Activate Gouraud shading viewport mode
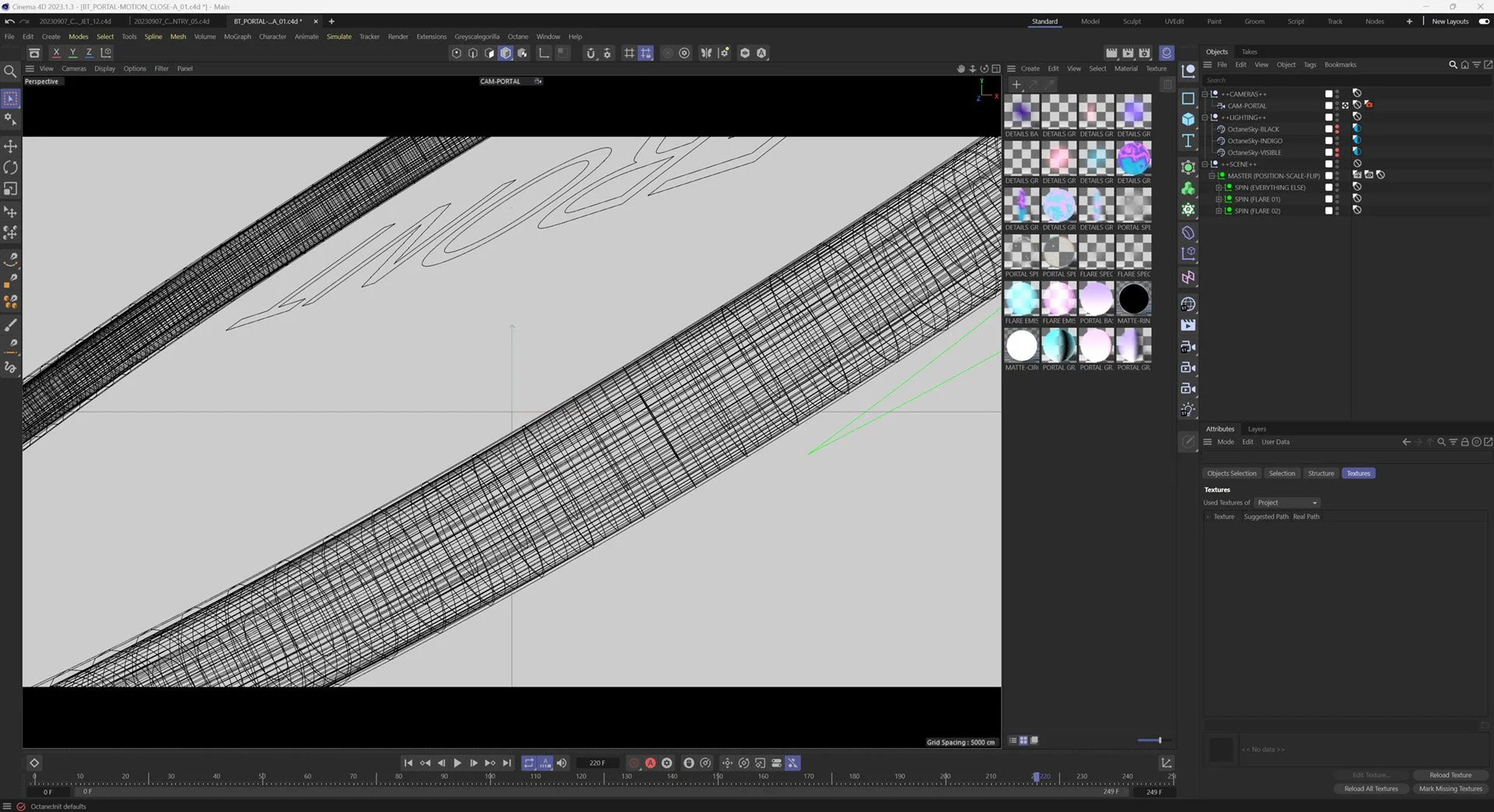This screenshot has height=812, width=1494. pos(505,53)
